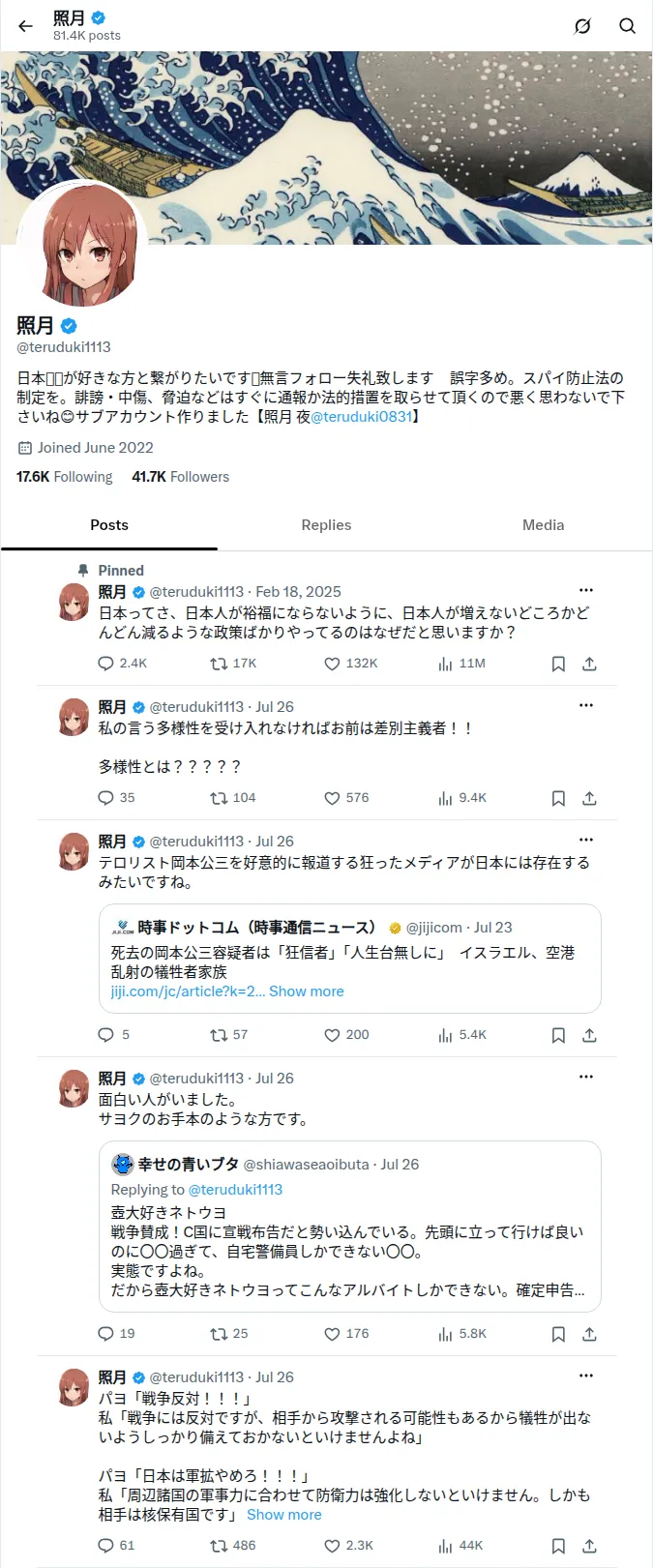Switch to the Replies tab
This screenshot has width=653, height=1568.
point(326,525)
